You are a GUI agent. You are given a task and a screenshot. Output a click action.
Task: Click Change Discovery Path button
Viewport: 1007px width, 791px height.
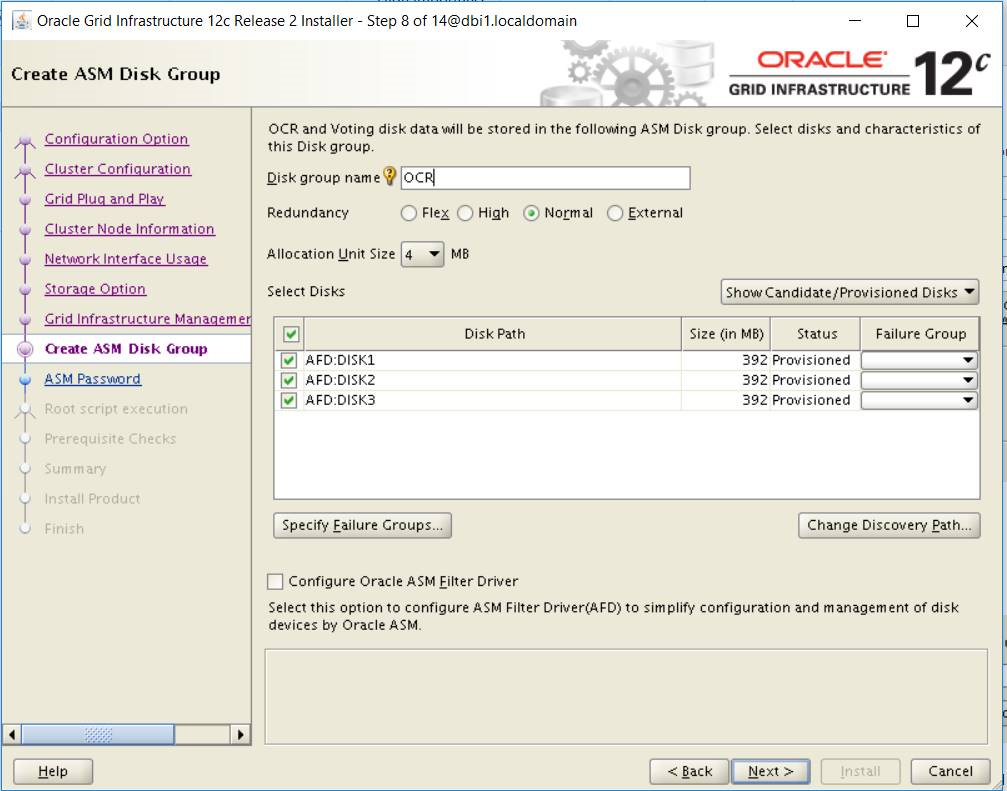click(889, 525)
